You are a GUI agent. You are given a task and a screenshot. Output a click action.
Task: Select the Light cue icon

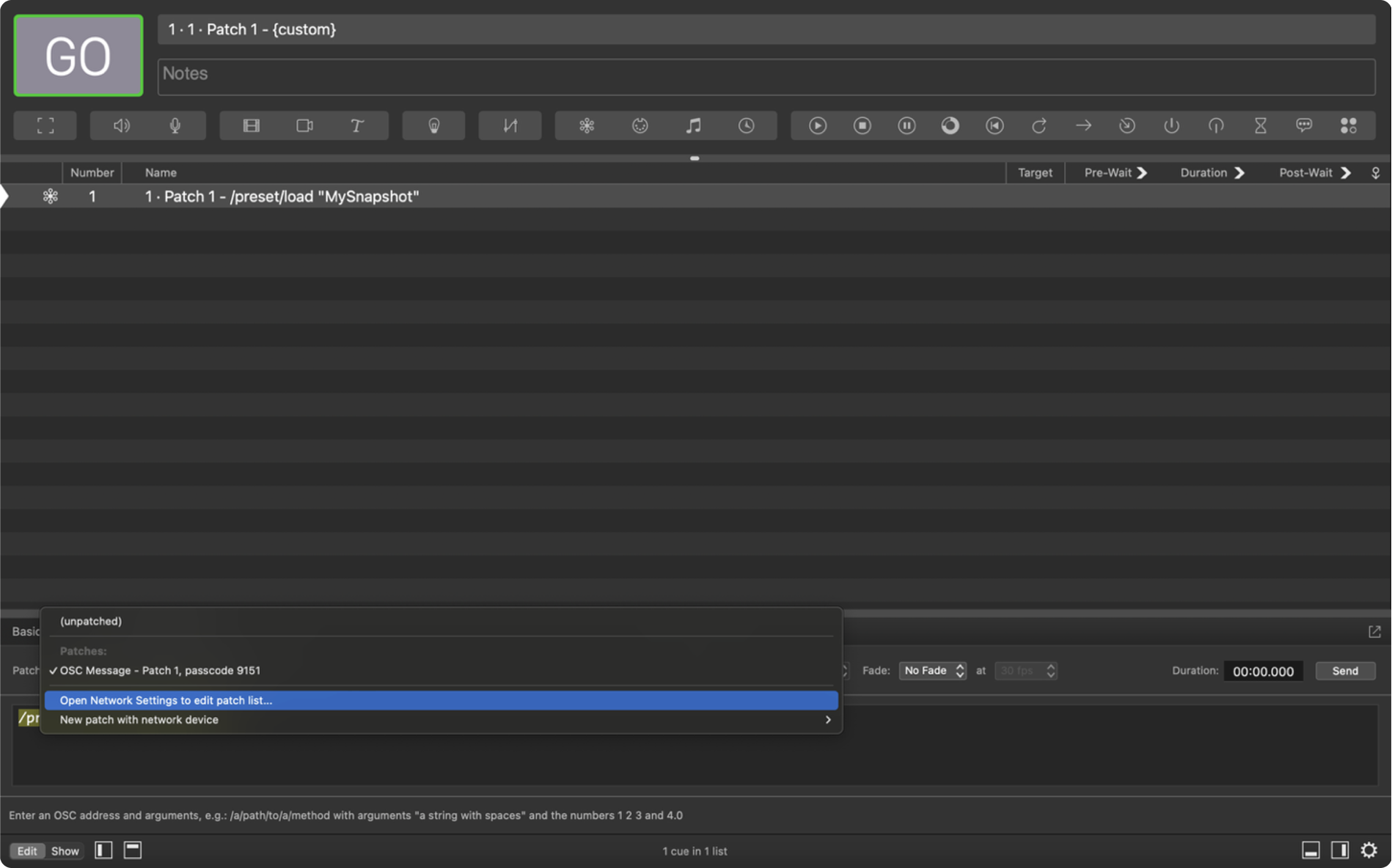[433, 125]
